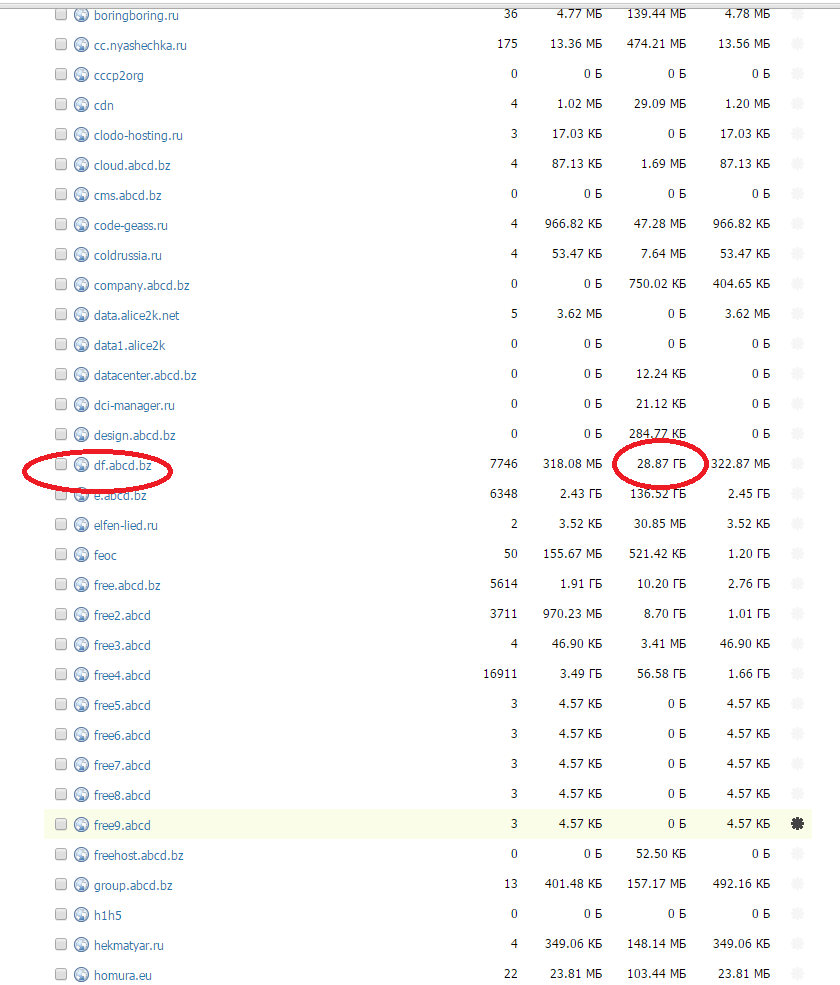Image resolution: width=840 pixels, height=985 pixels.
Task: Enable the checkbox for hekmatyar.ru
Action: 61,945
